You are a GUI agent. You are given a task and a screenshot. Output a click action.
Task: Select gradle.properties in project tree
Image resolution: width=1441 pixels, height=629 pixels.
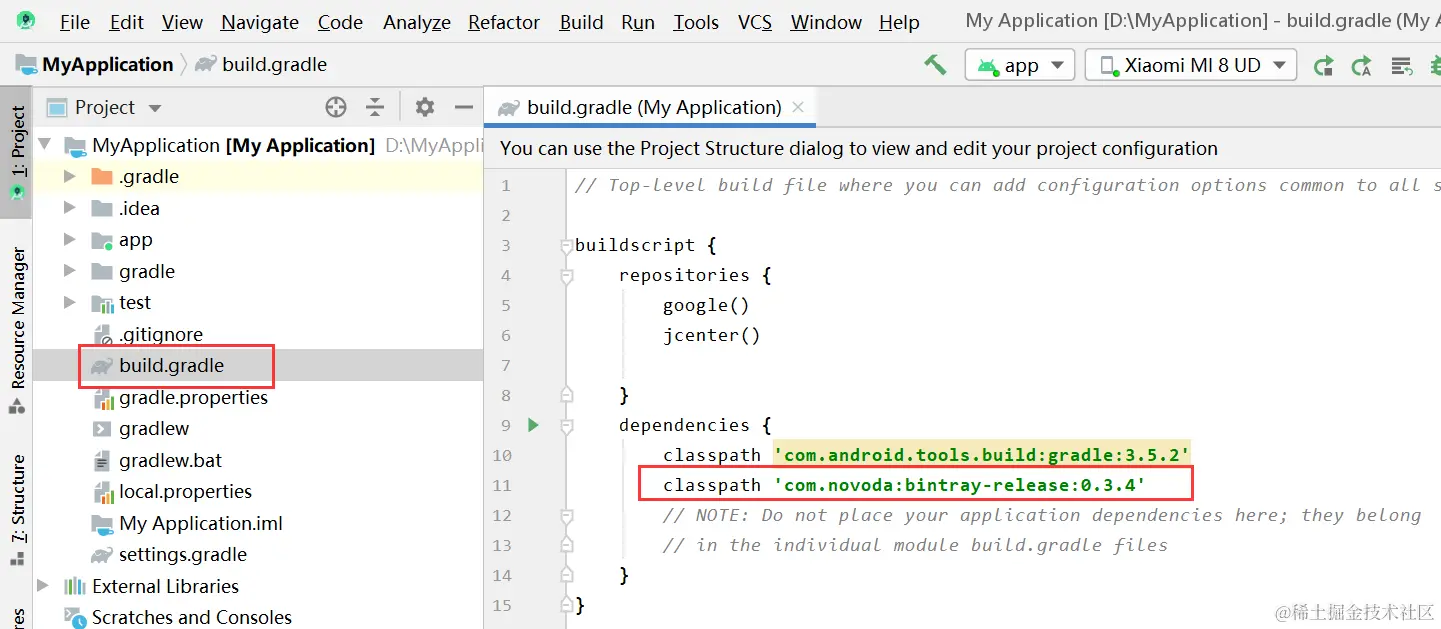coord(193,397)
